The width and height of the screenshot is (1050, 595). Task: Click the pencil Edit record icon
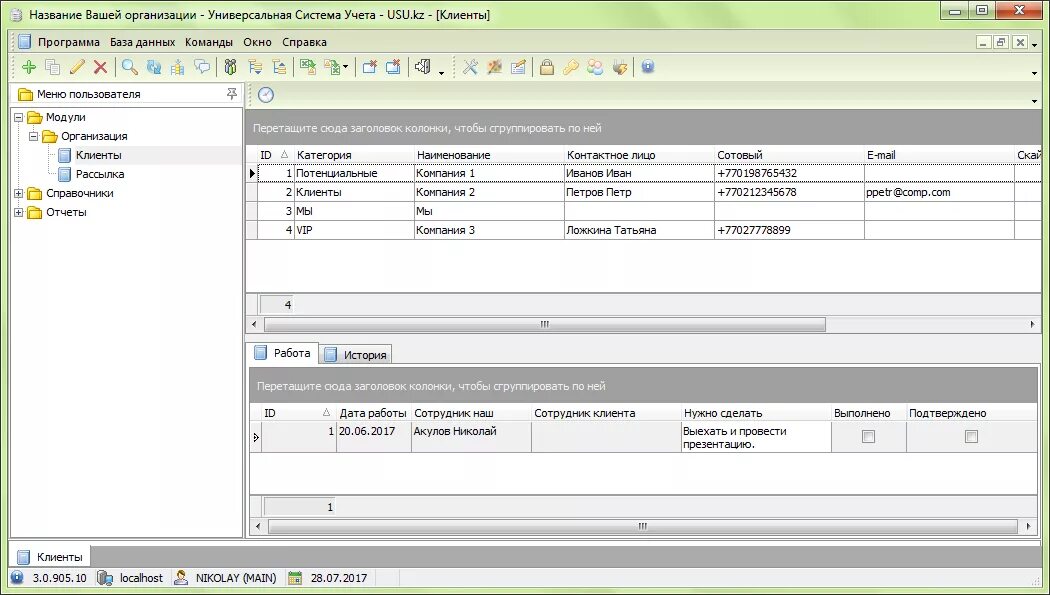coord(77,67)
